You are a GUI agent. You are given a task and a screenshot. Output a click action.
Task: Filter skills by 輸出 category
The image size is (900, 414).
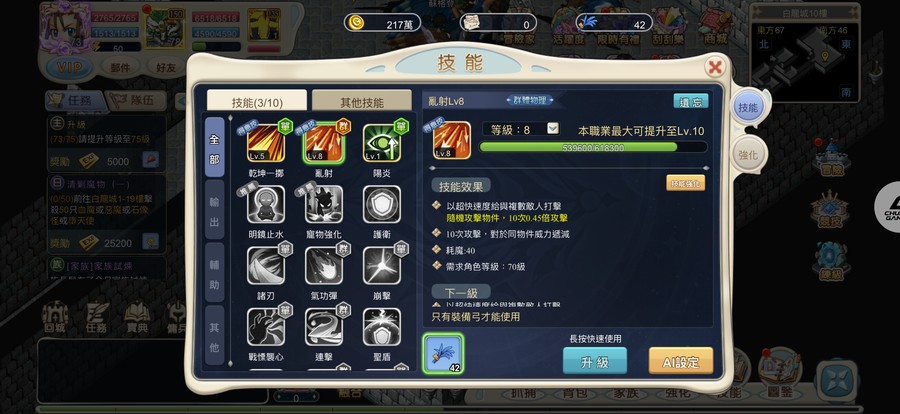[214, 209]
